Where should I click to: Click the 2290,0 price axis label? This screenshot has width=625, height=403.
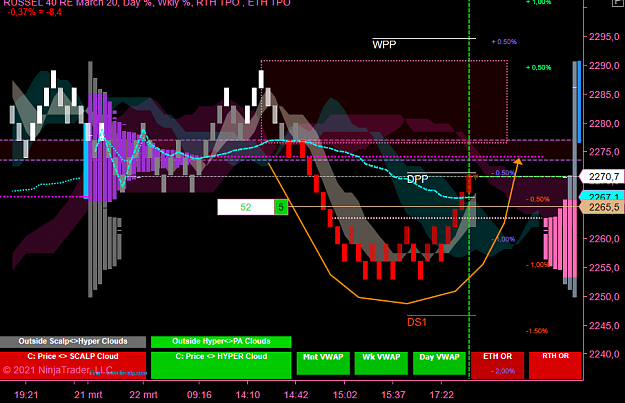tap(604, 65)
